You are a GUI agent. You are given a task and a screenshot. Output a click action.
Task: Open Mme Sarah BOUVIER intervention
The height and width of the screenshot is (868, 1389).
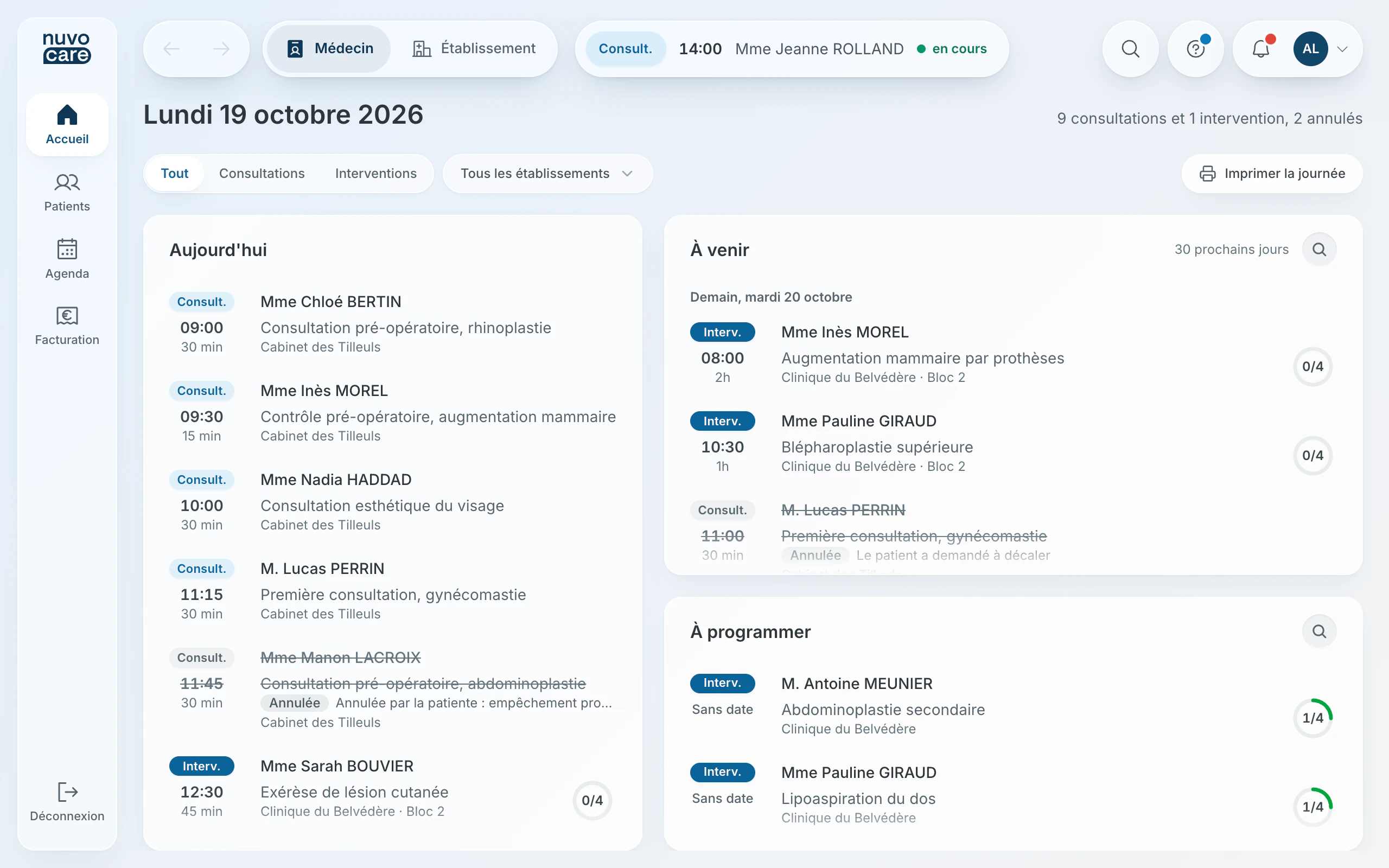click(393, 788)
